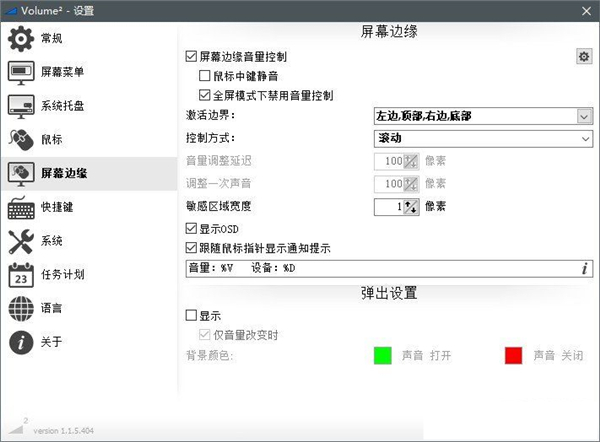Open the 关于 info circle icon
The width and height of the screenshot is (600, 442).
coord(21,342)
